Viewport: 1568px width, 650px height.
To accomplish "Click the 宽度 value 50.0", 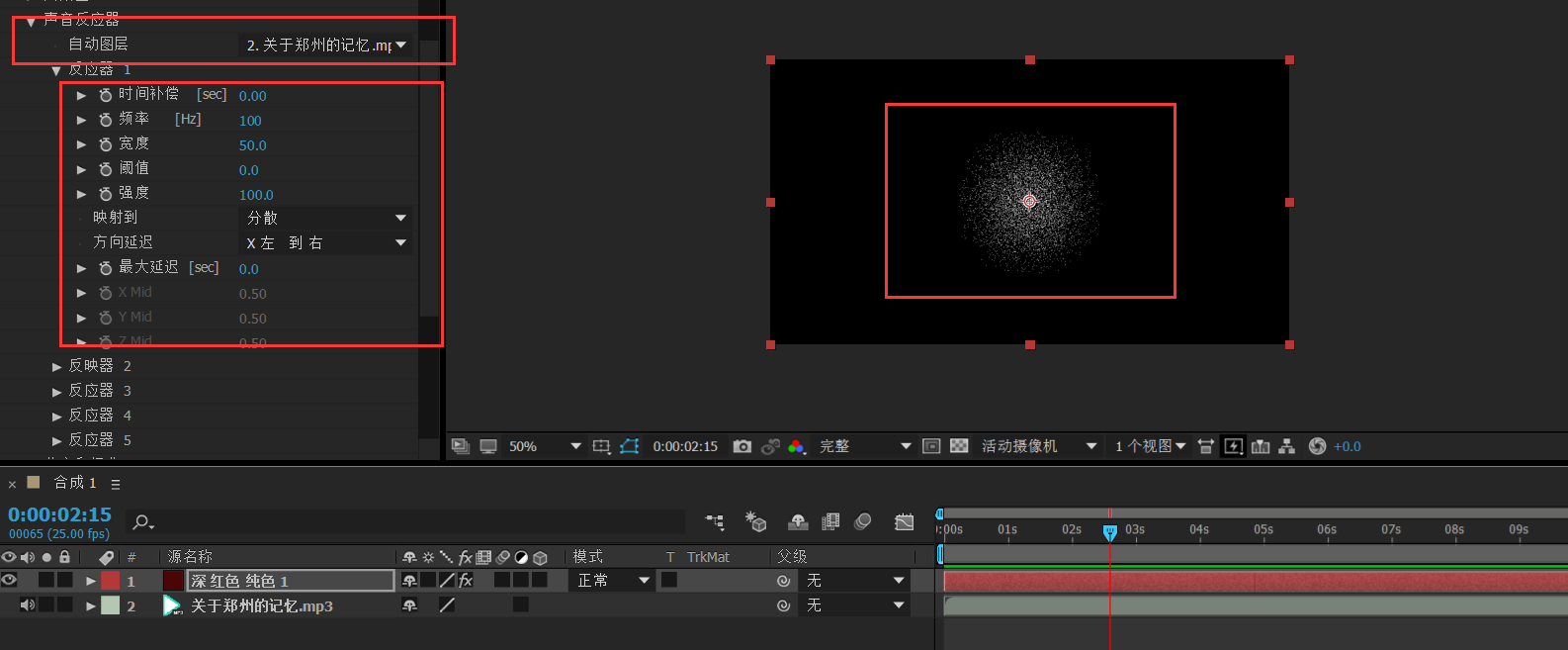I will pyautogui.click(x=253, y=145).
